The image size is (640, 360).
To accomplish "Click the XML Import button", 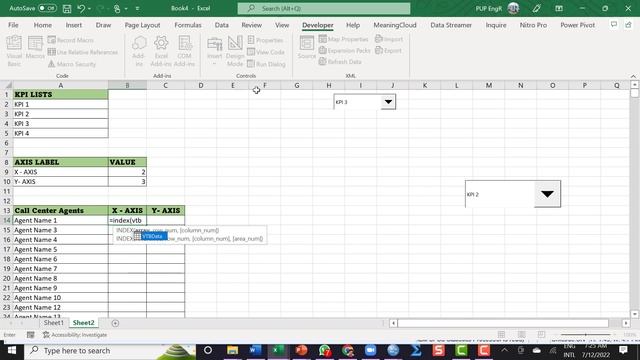I will pos(389,39).
